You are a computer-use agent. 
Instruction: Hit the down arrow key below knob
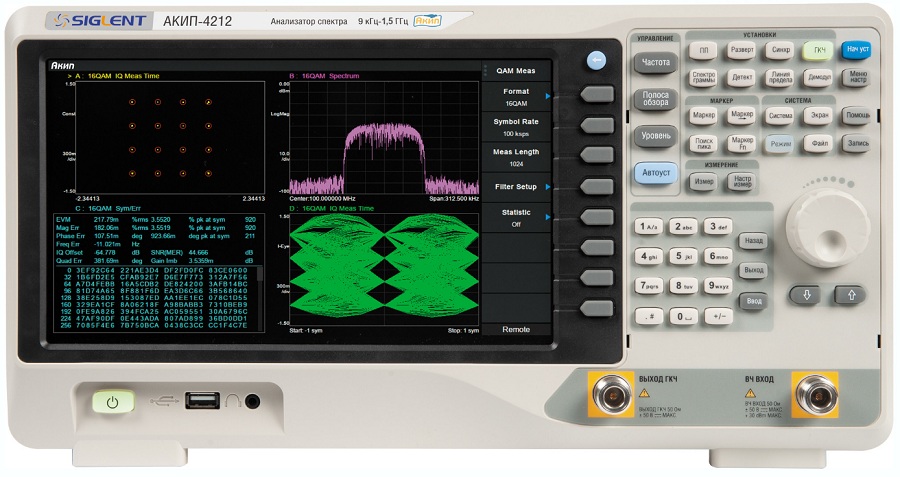(808, 295)
